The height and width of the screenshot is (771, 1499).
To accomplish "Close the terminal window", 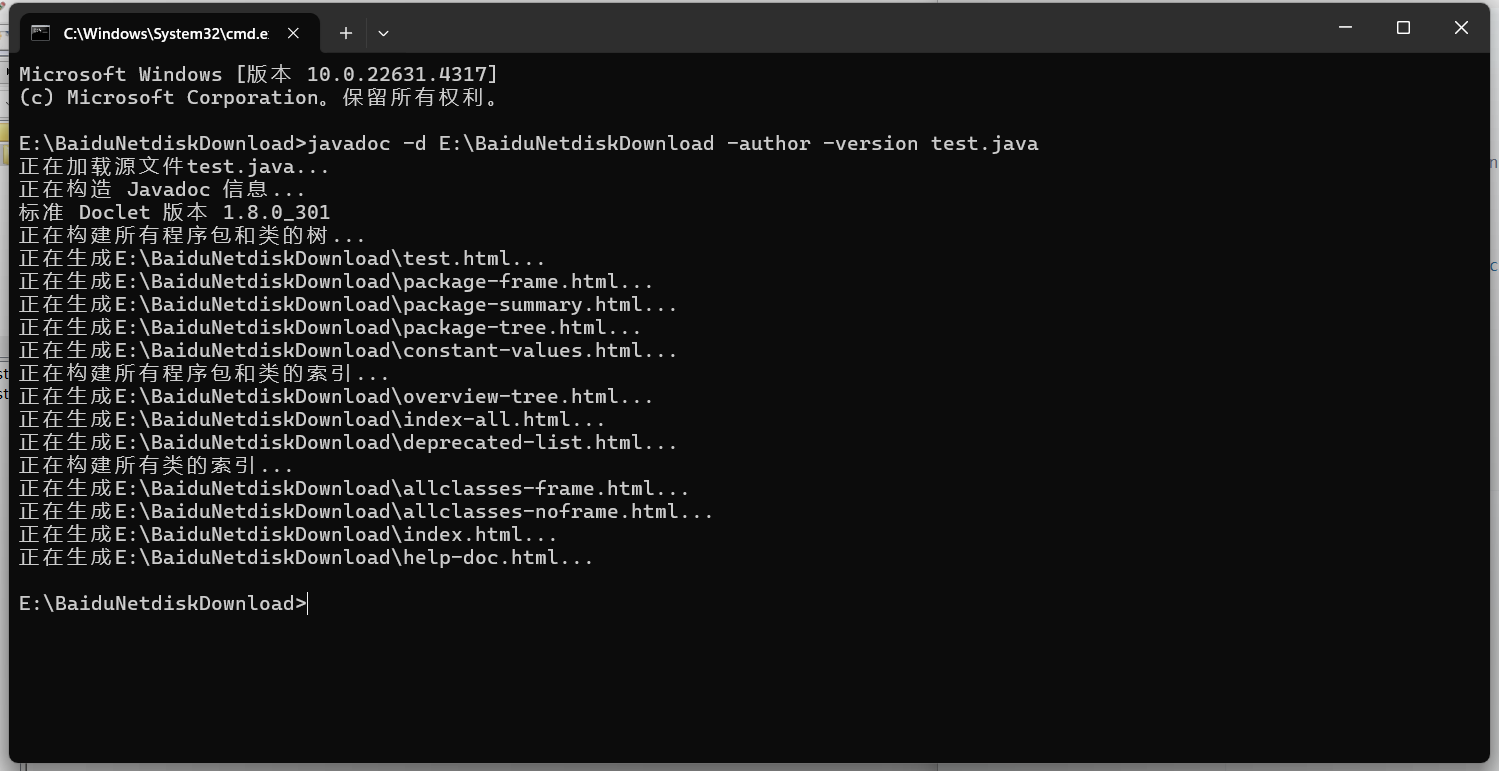I will [x=1461, y=28].
